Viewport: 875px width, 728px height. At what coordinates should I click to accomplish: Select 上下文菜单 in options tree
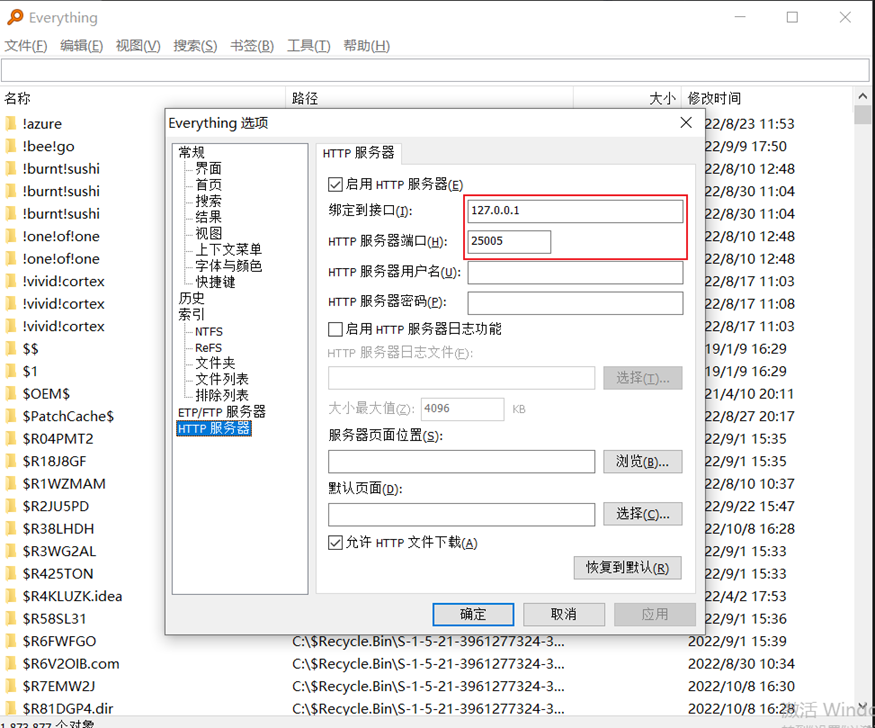[x=228, y=249]
